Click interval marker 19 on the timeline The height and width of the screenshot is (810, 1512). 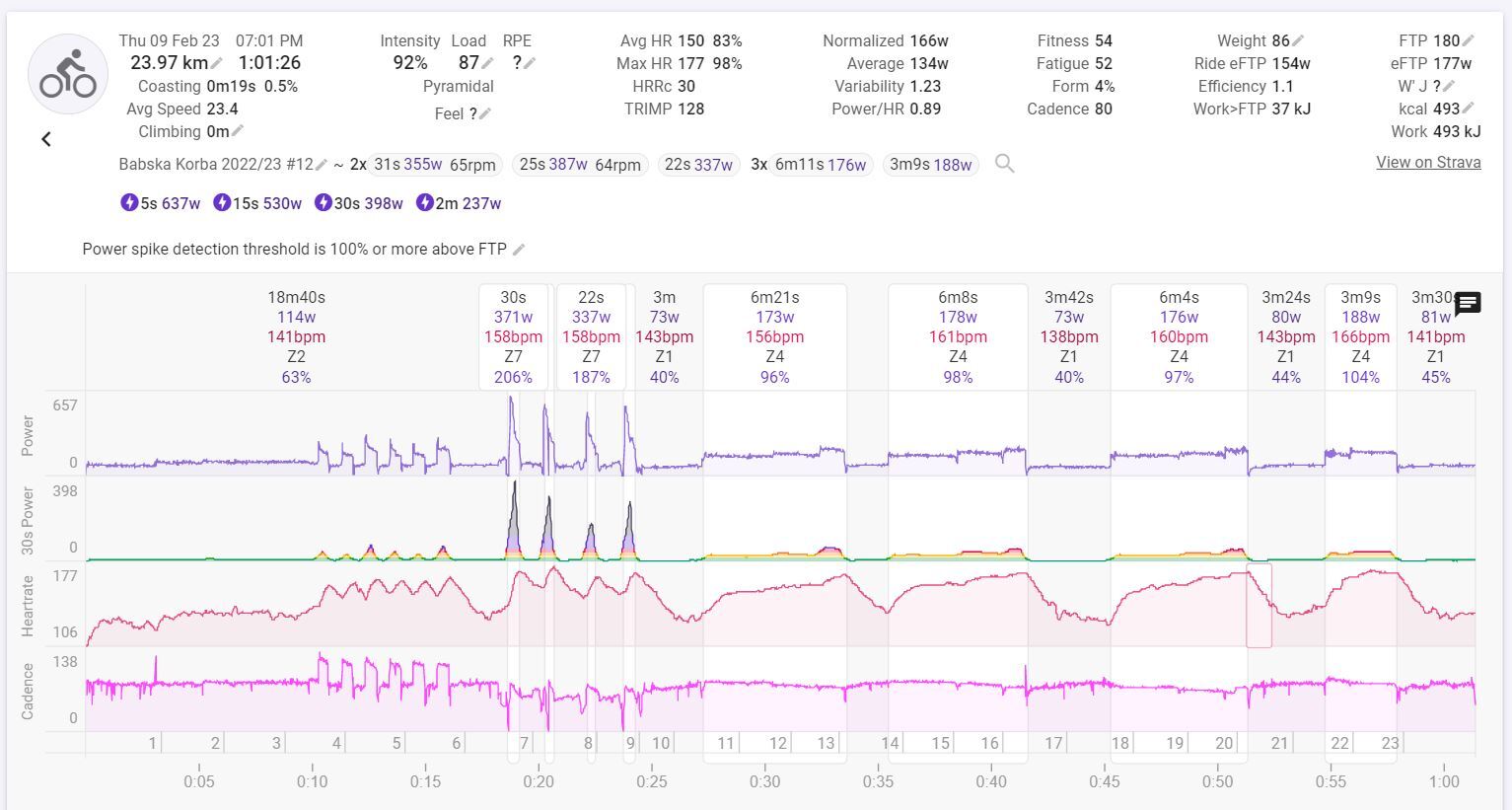tap(1175, 743)
